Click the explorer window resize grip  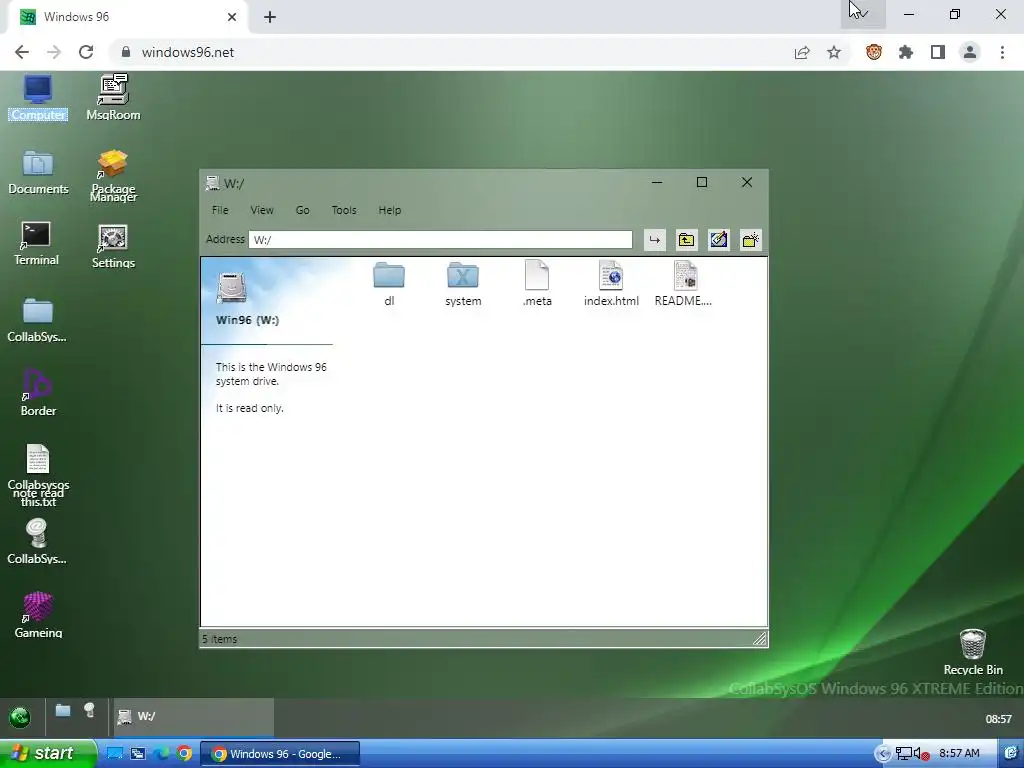coord(760,639)
